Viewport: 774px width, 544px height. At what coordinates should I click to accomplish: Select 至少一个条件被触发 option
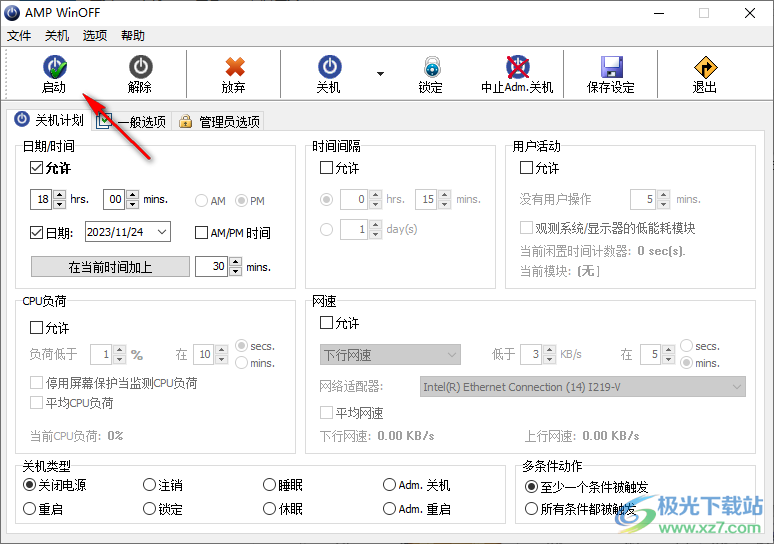531,487
